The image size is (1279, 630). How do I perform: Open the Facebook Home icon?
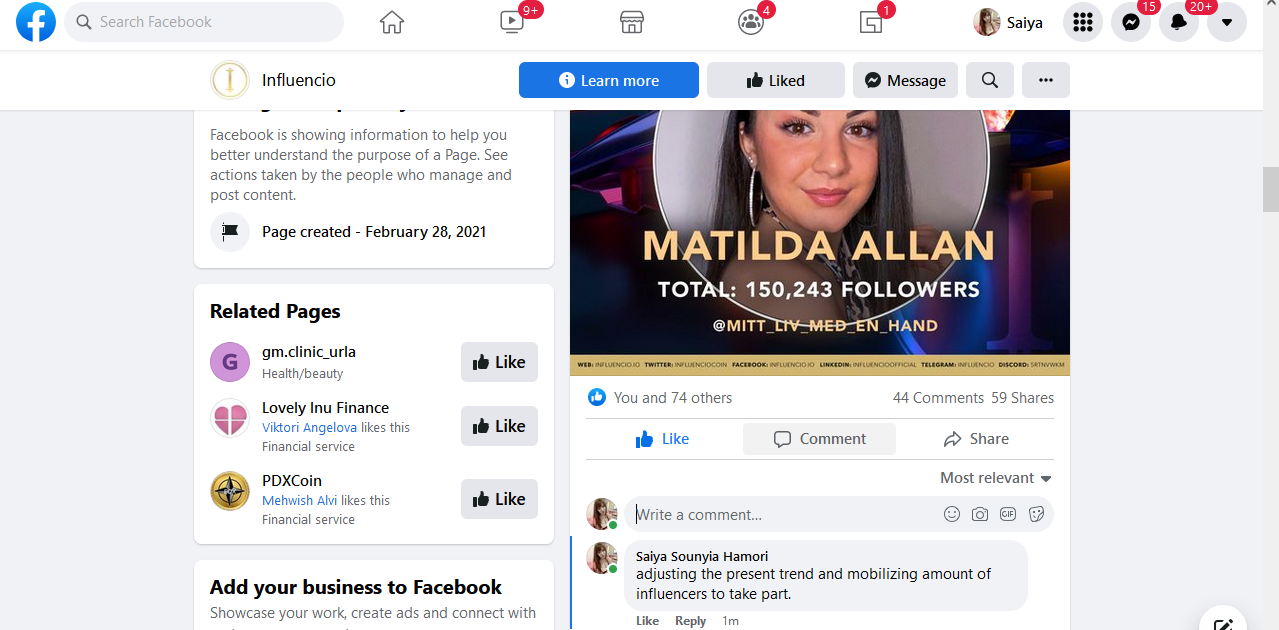[392, 22]
